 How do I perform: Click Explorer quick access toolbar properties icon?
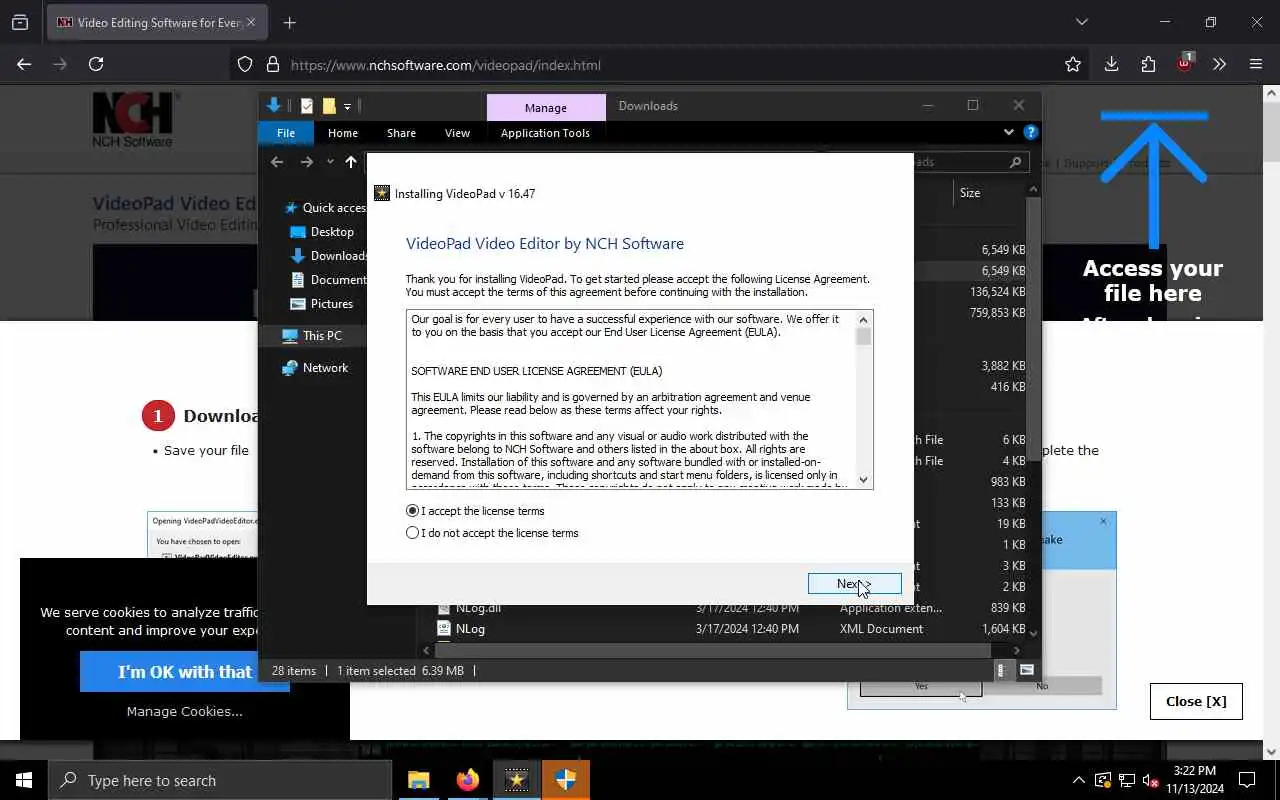coord(307,106)
